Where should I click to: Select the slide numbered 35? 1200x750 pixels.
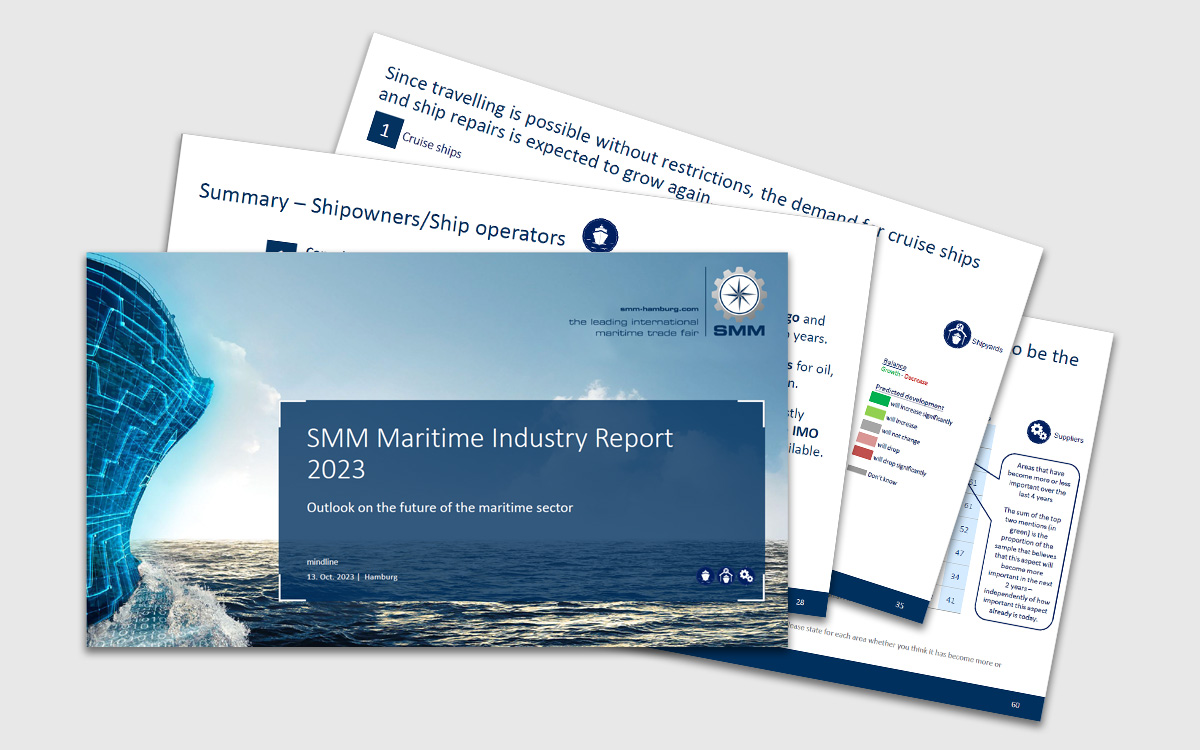point(901,605)
